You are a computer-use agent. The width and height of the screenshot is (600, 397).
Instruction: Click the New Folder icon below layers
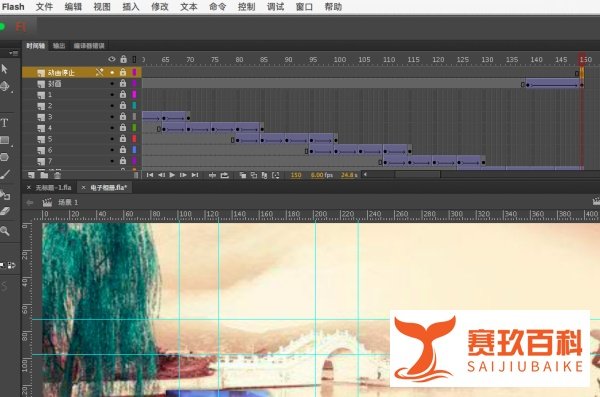(x=44, y=175)
